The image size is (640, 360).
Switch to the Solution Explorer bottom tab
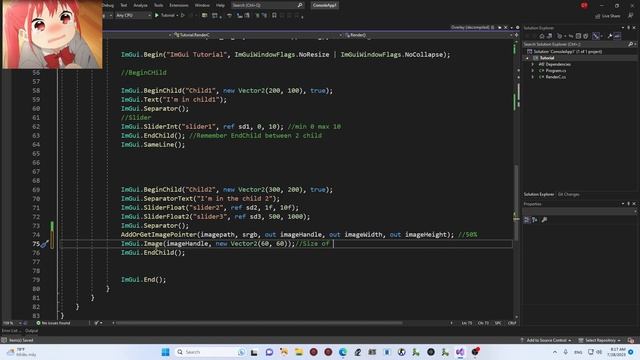pyautogui.click(x=539, y=194)
